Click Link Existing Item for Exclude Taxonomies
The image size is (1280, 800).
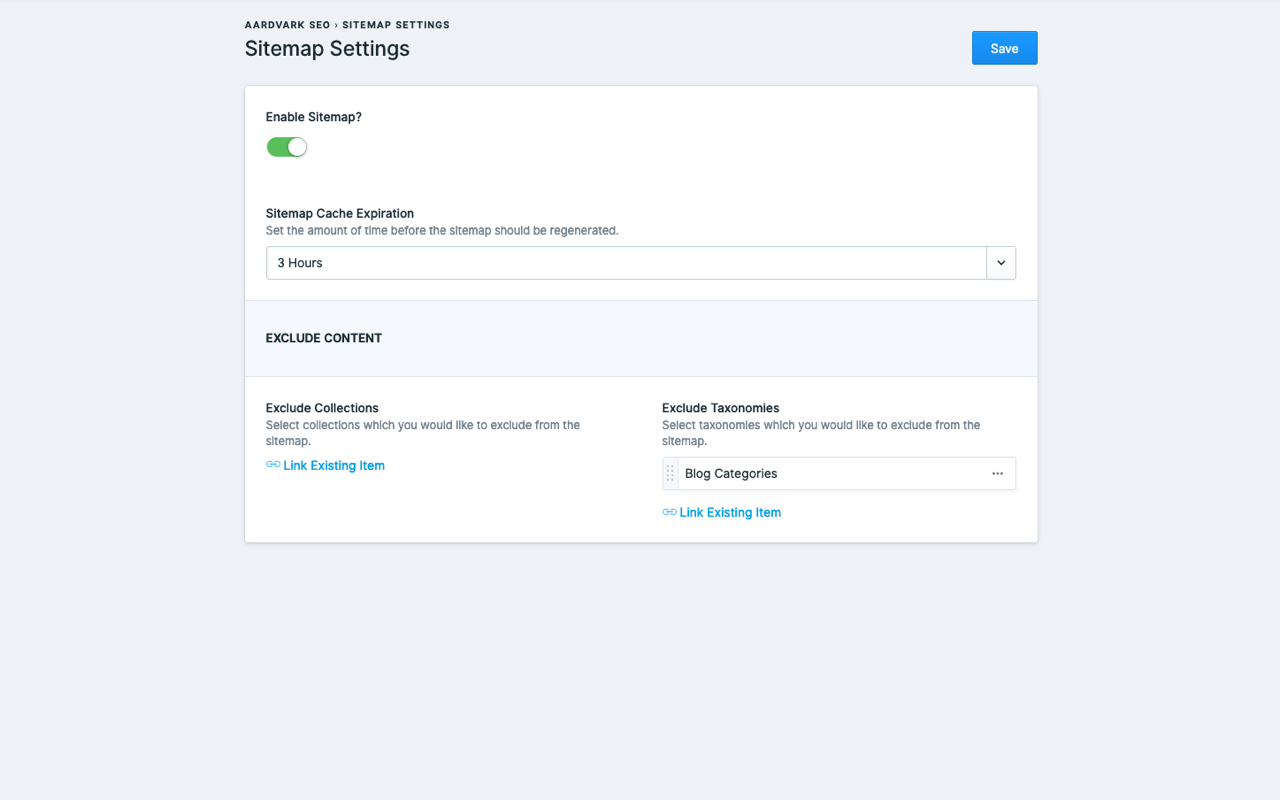point(730,512)
